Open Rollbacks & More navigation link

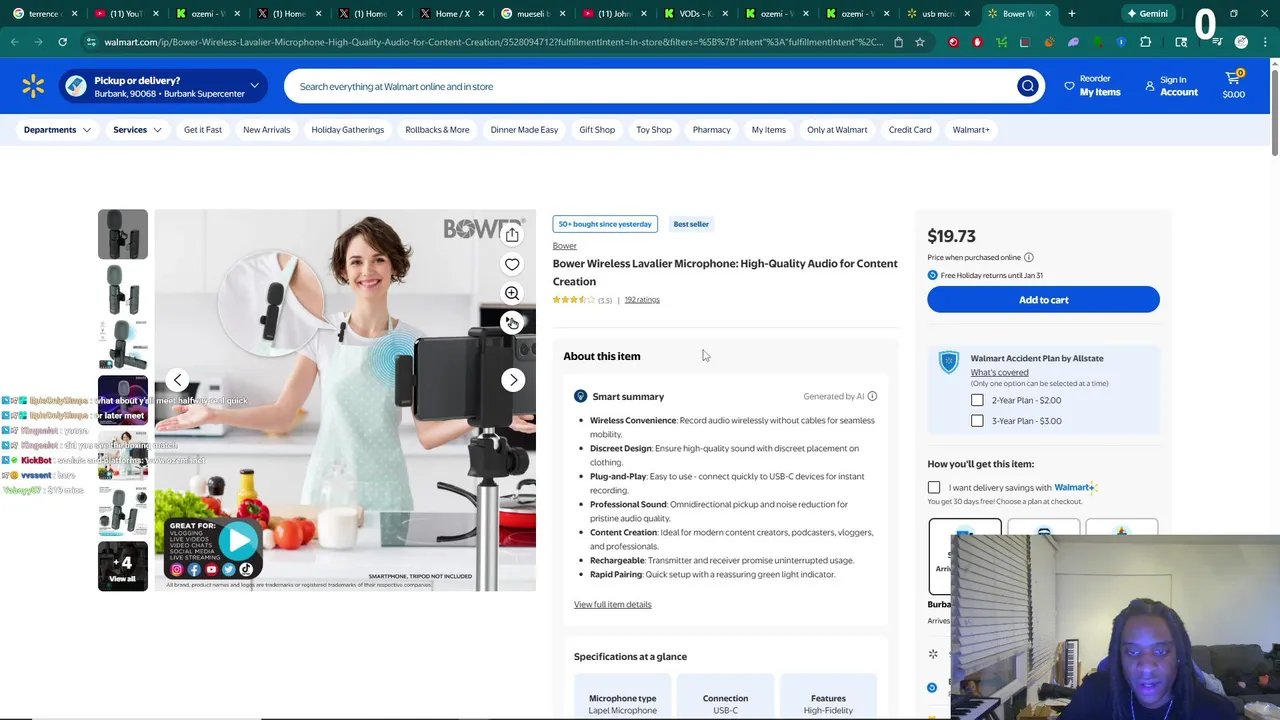(437, 130)
